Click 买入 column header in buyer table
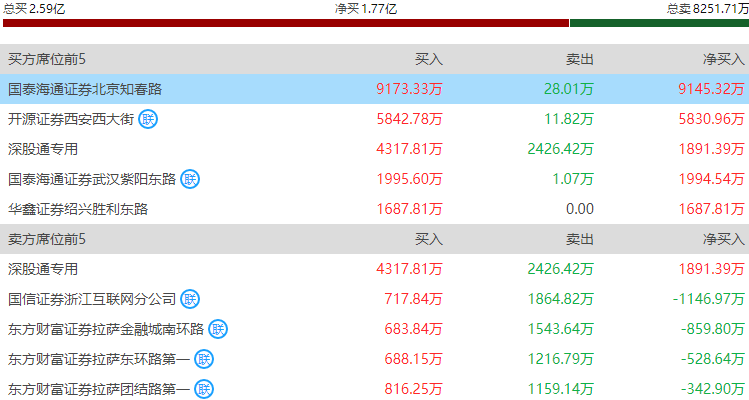The width and height of the screenshot is (749, 400). tap(428, 59)
